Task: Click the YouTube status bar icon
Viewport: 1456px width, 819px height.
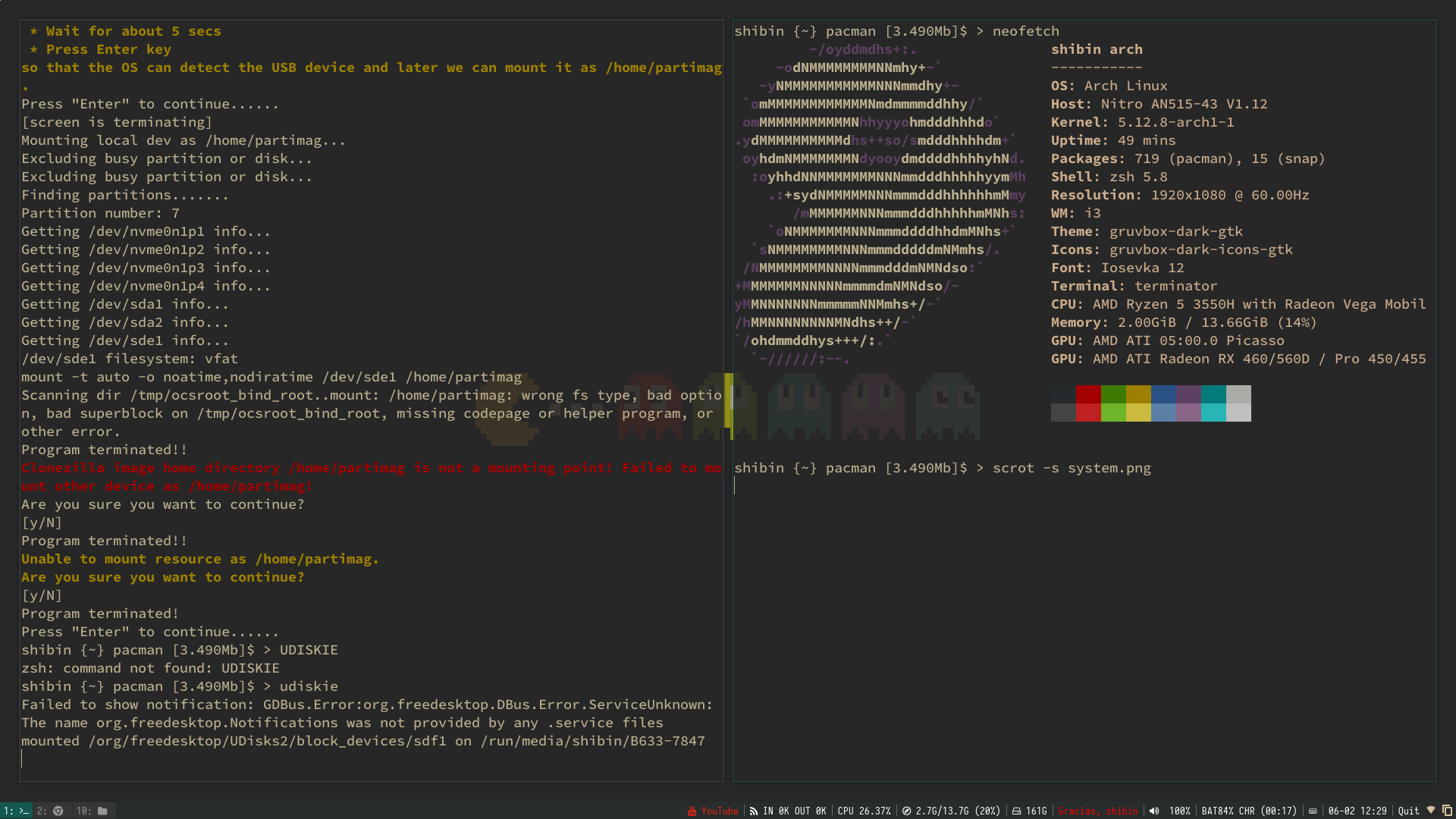Action: 692,811
